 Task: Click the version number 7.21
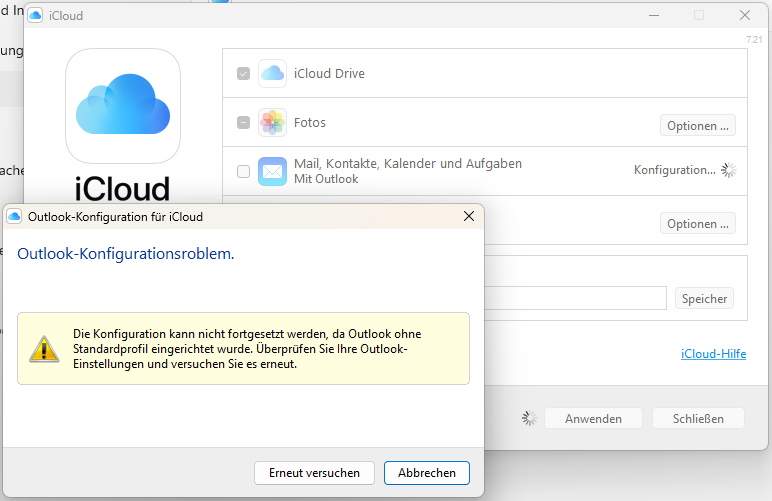tap(754, 39)
